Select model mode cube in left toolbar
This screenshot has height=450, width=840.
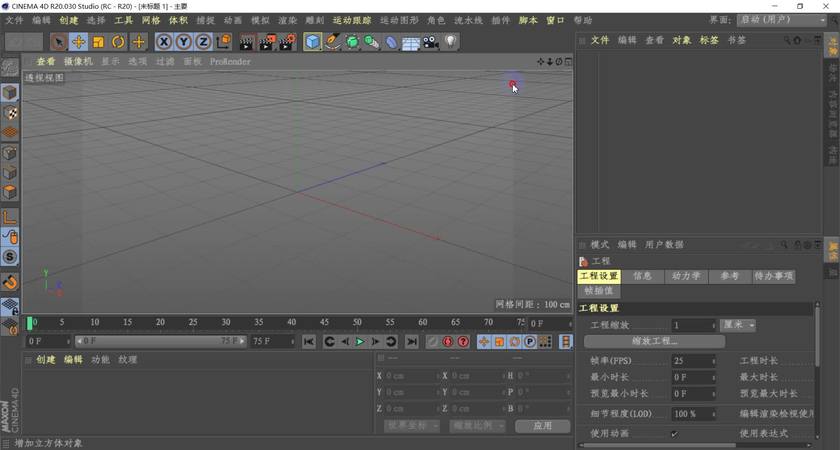[x=10, y=93]
